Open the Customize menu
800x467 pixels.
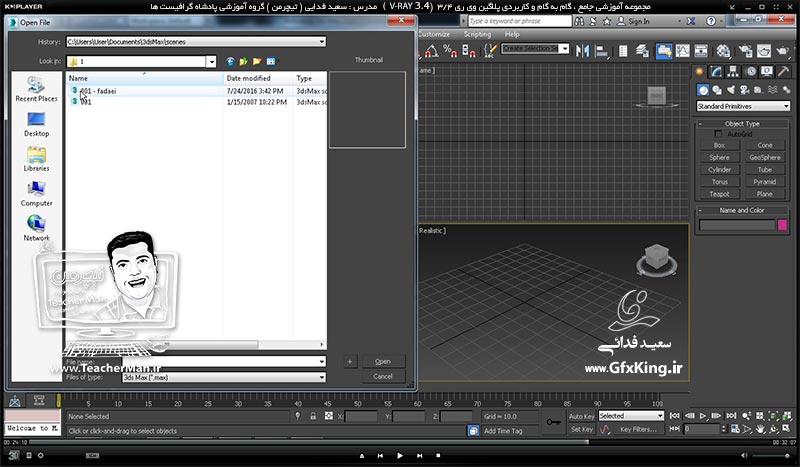[x=434, y=34]
